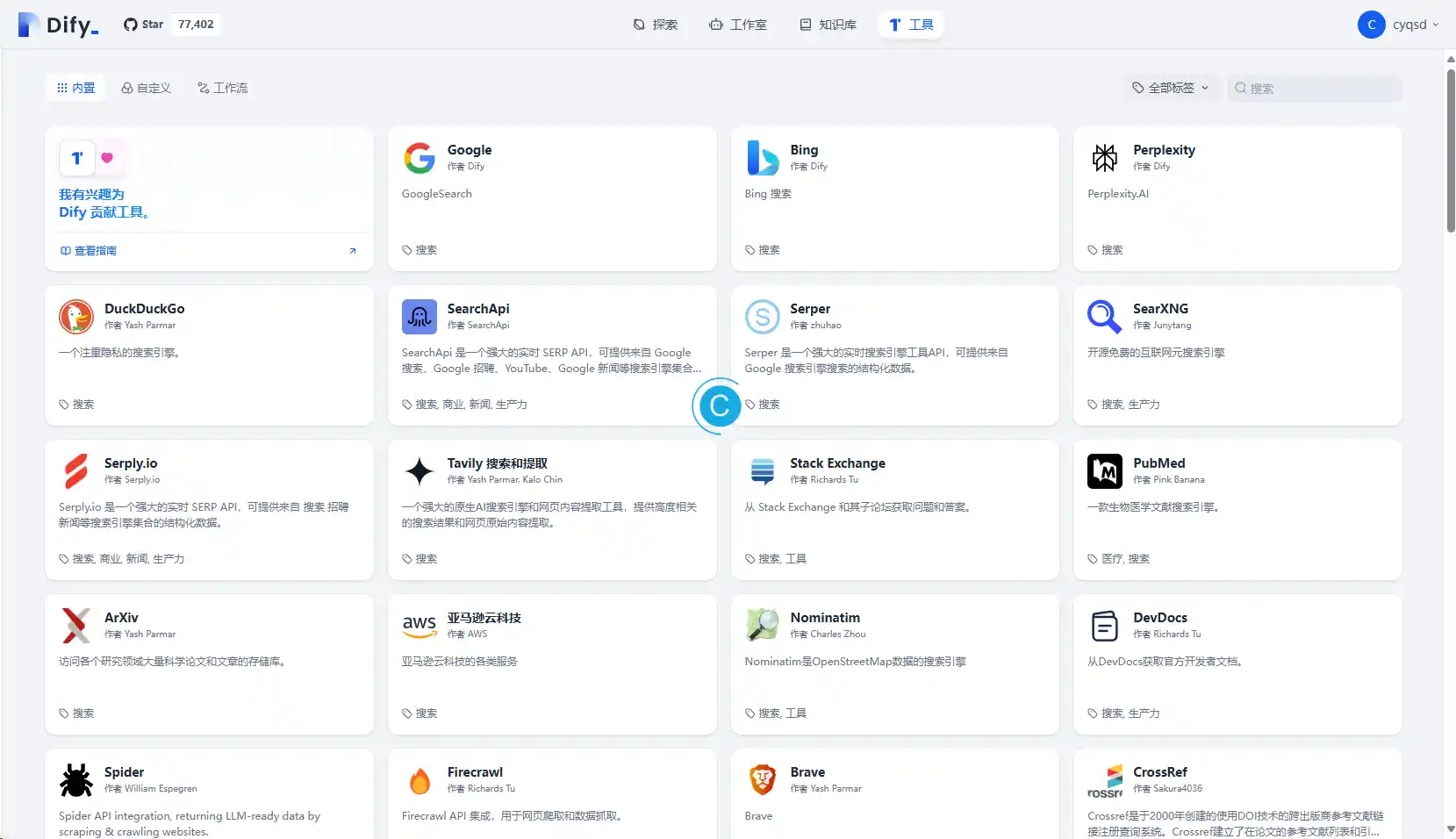
Task: Click the ArXiv X icon
Action: tap(76, 626)
